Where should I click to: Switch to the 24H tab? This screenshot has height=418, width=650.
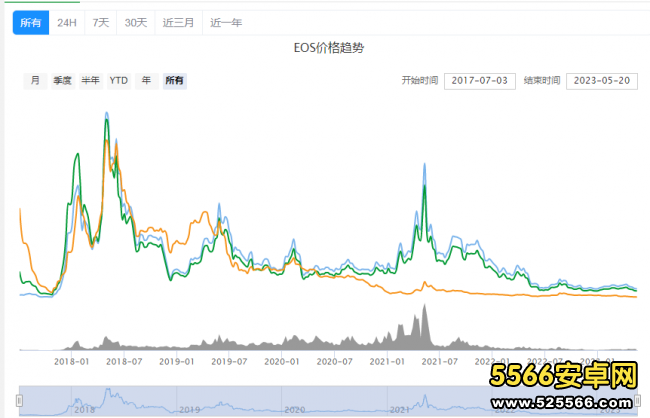coord(67,22)
